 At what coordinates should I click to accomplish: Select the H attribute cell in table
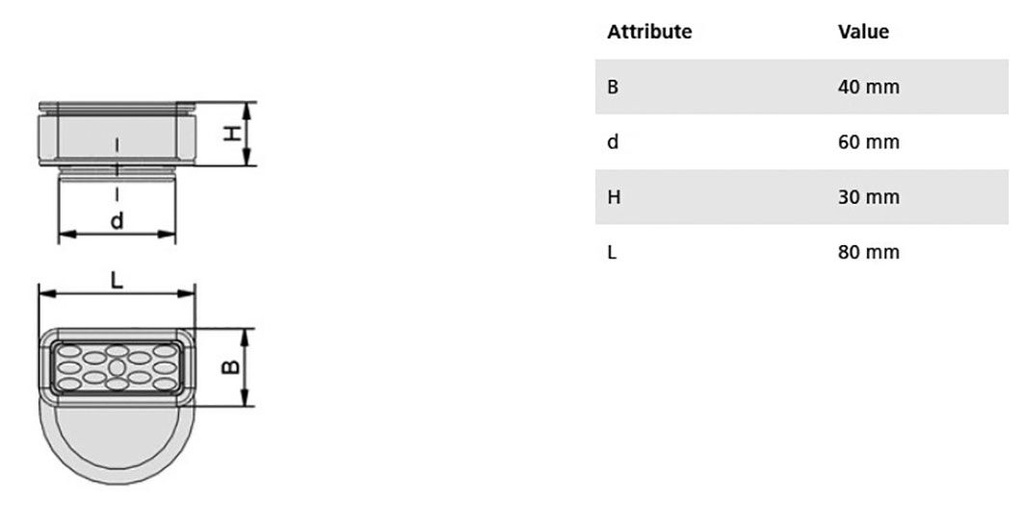(x=613, y=197)
